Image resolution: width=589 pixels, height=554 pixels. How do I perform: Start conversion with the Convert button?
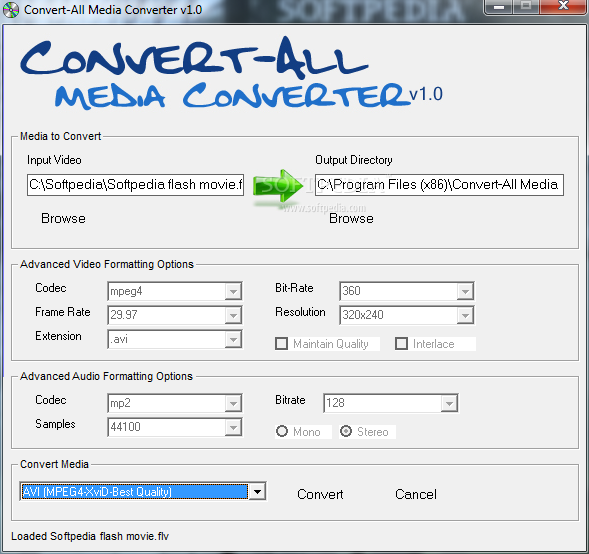coord(320,494)
